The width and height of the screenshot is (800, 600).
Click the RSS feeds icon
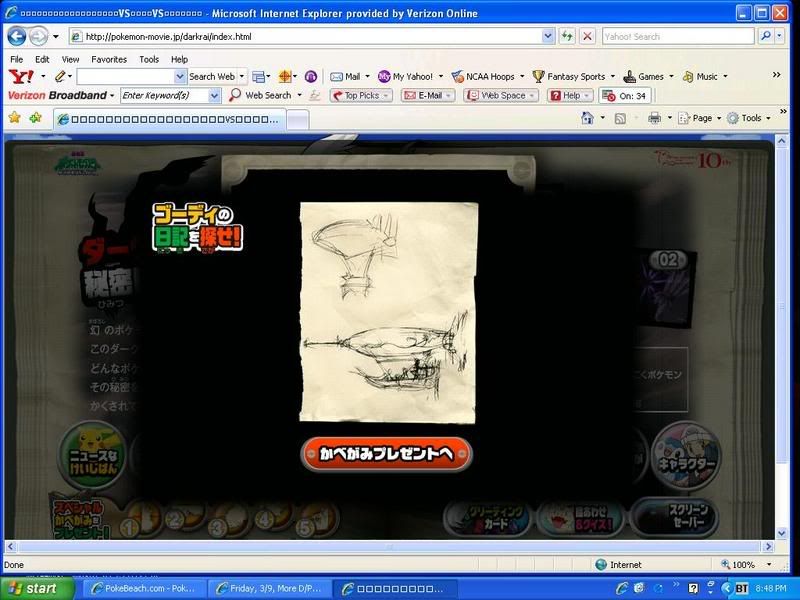(620, 118)
